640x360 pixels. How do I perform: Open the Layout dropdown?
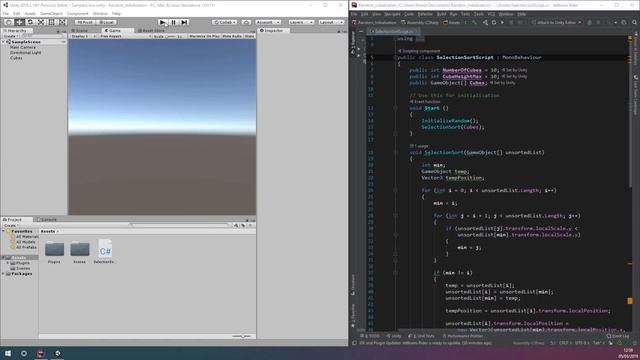[331, 22]
